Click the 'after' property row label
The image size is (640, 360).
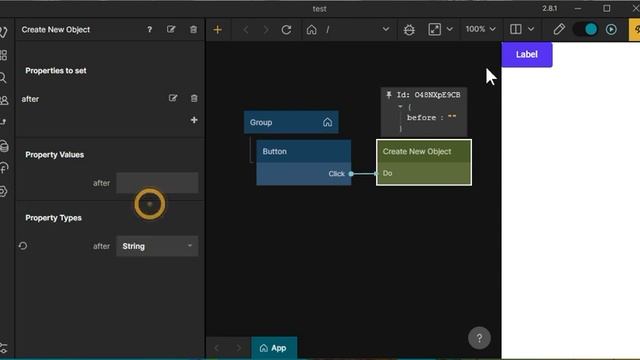[x=30, y=99]
